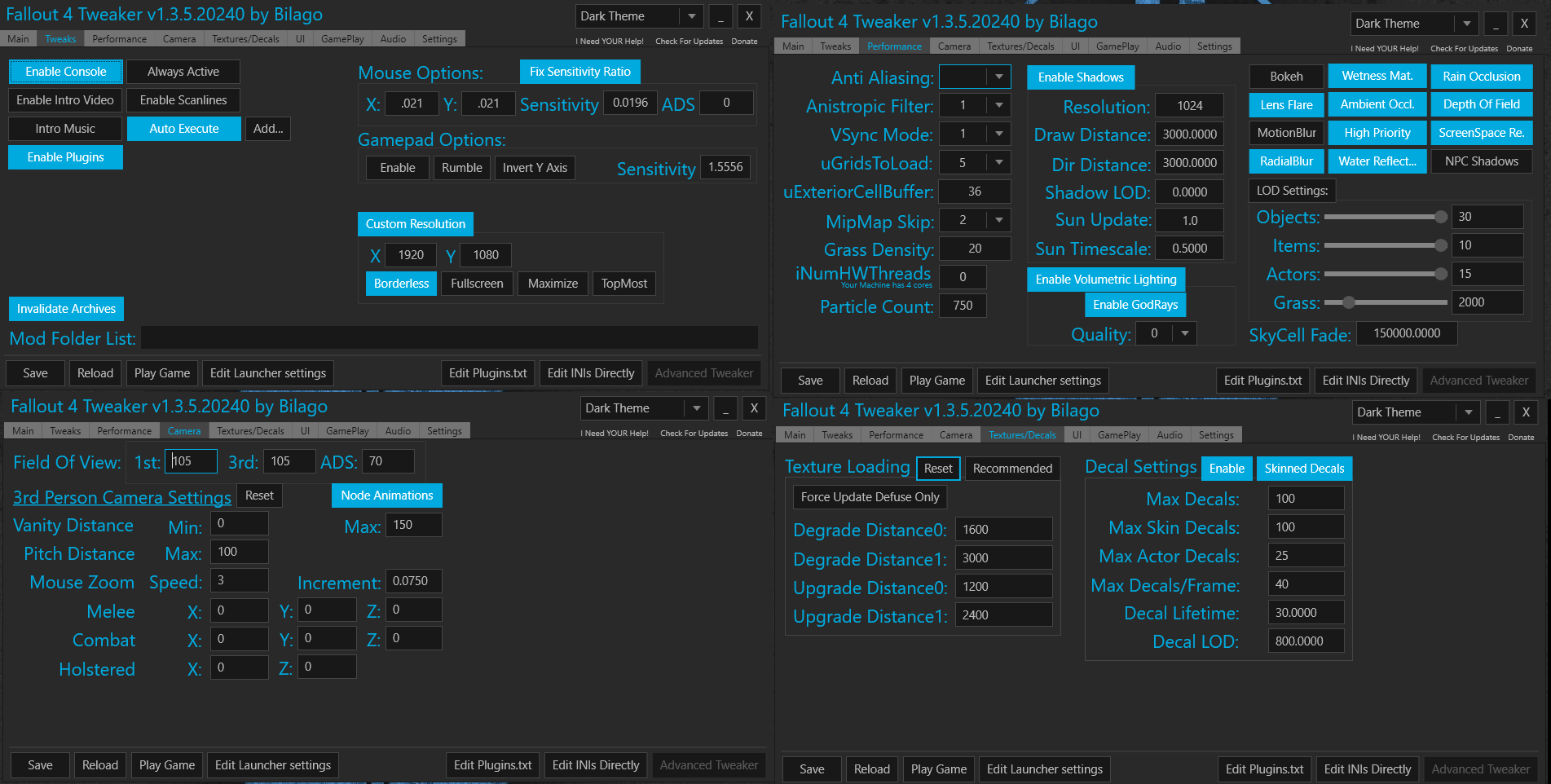Toggle the Intro Music option
Screen dimensions: 1551x784
65,129
